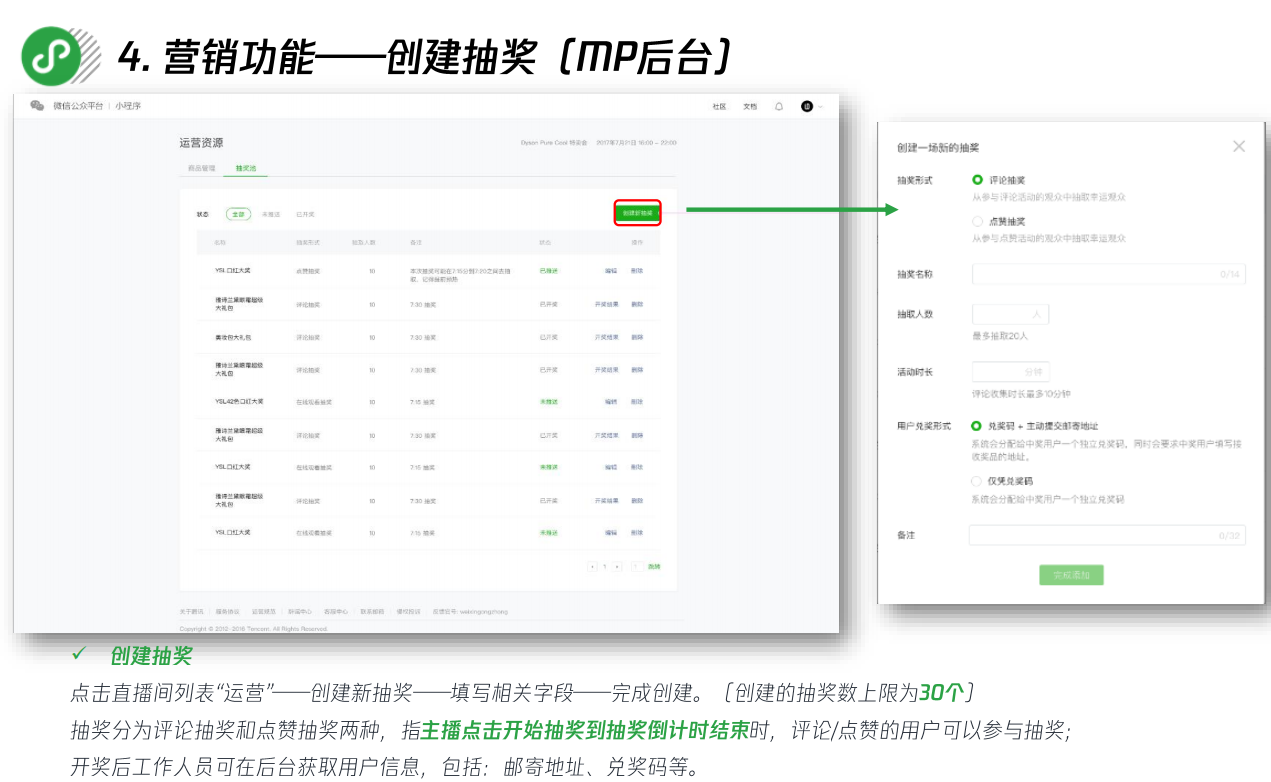Click the 微信公众平台 header title
Screen dimensions: 1271x782
[x=78, y=106]
